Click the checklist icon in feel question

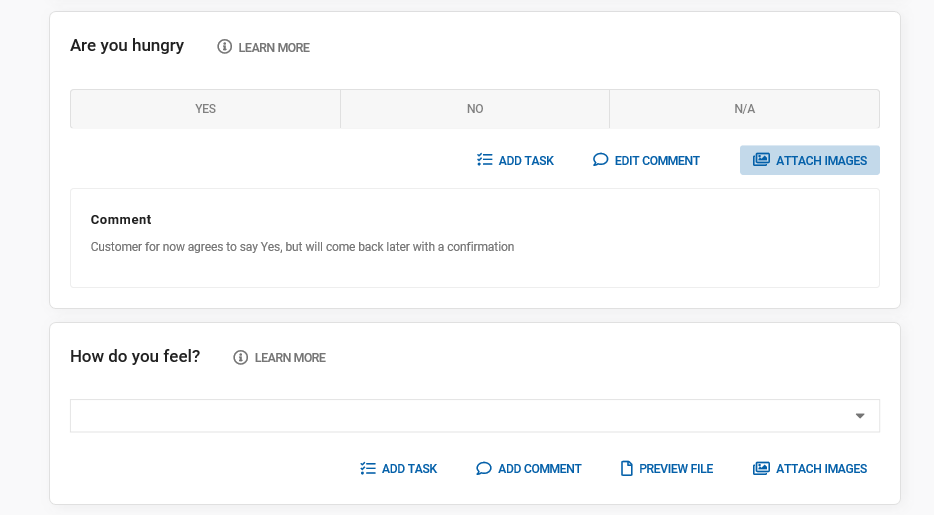tap(368, 468)
